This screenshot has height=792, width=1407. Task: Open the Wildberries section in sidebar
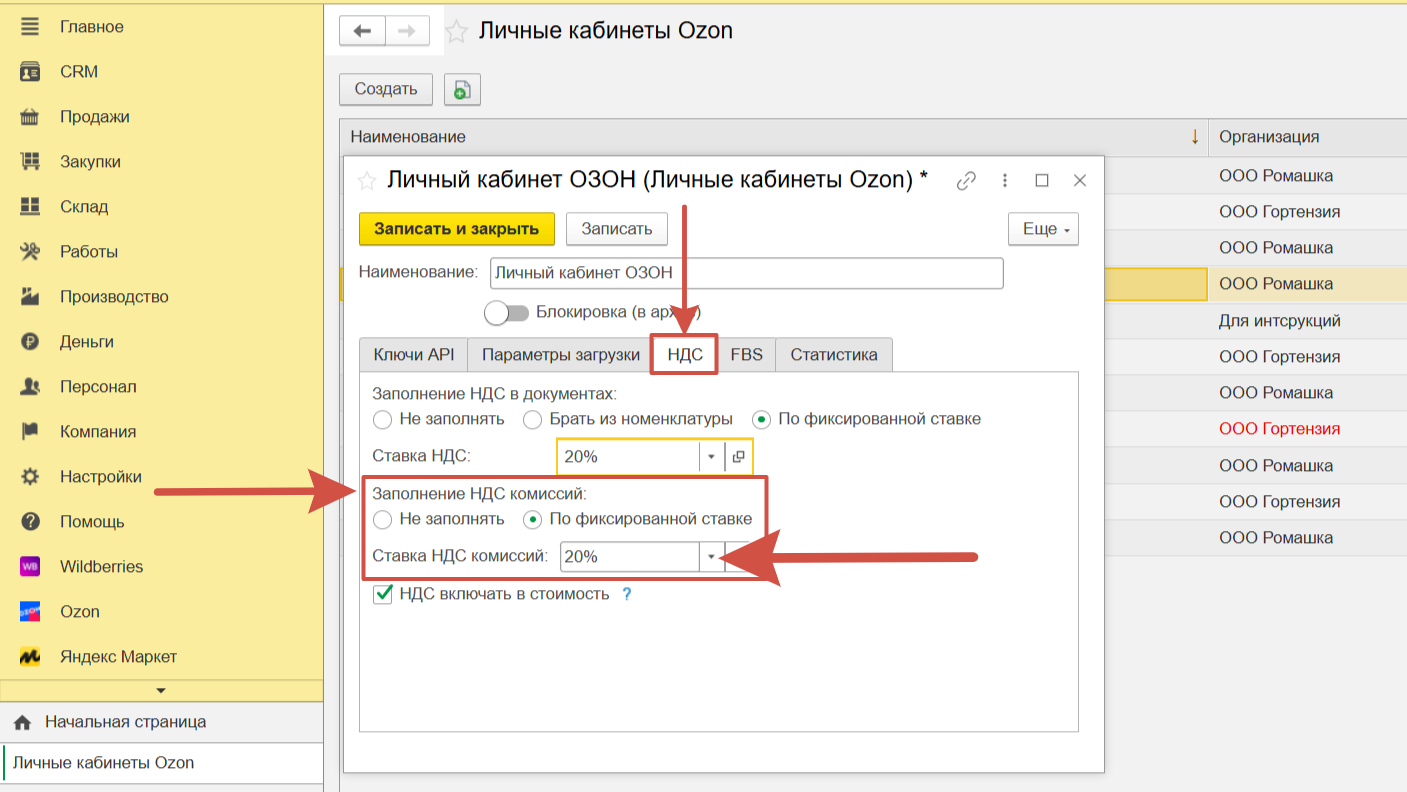pyautogui.click(x=101, y=567)
